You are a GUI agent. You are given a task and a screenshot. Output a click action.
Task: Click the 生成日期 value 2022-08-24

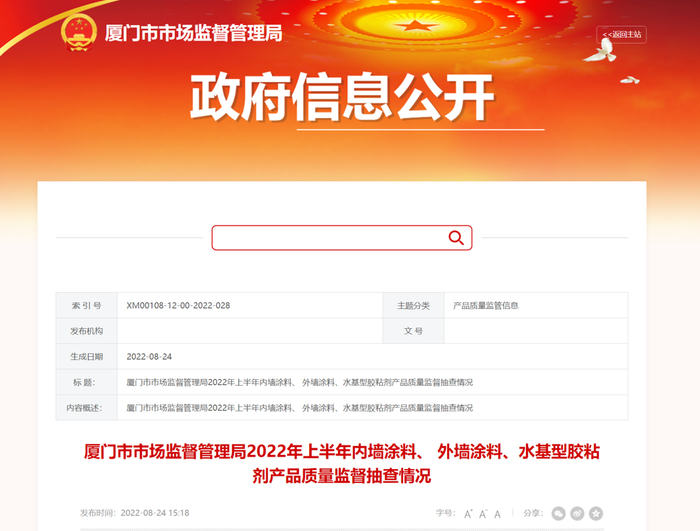tap(149, 356)
